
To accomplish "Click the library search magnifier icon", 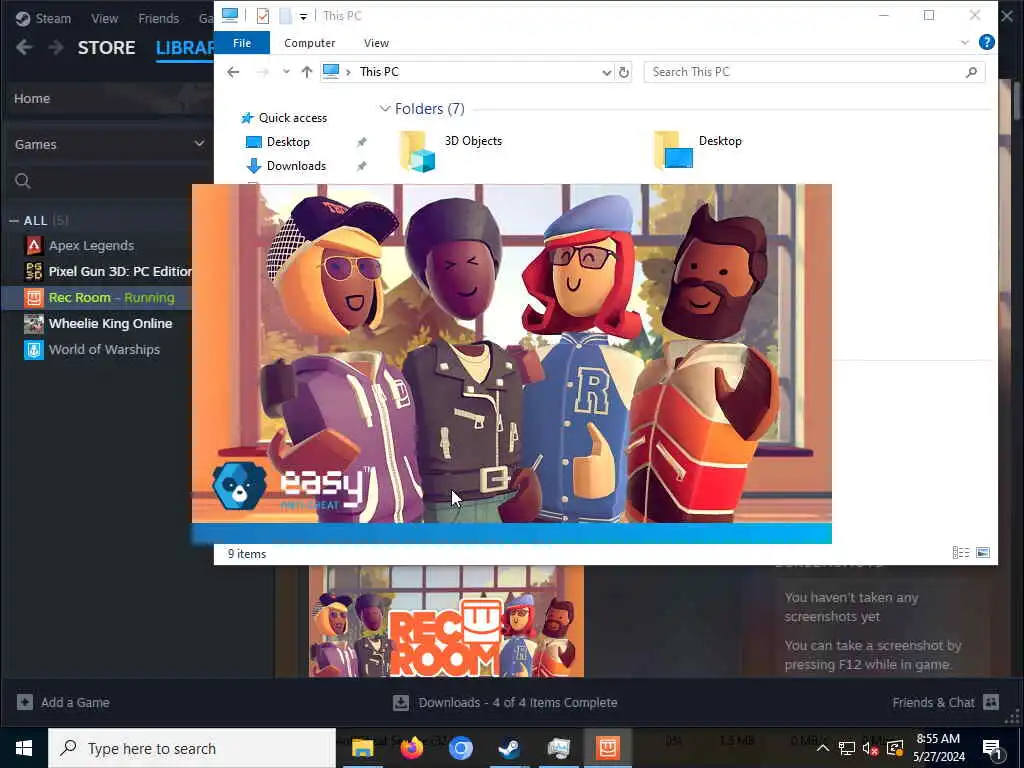I will coord(23,181).
